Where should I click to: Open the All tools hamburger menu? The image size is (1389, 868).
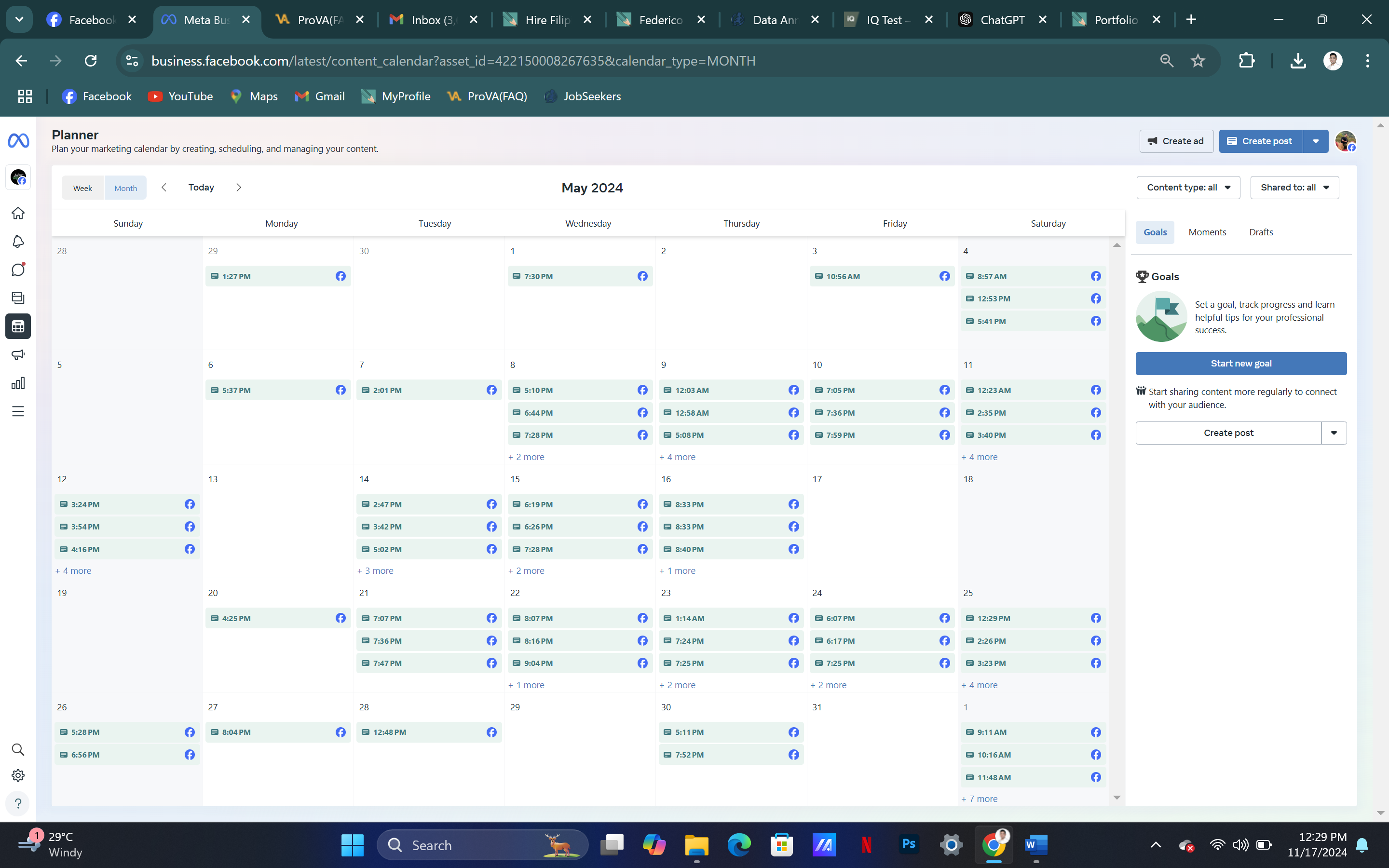click(x=18, y=411)
